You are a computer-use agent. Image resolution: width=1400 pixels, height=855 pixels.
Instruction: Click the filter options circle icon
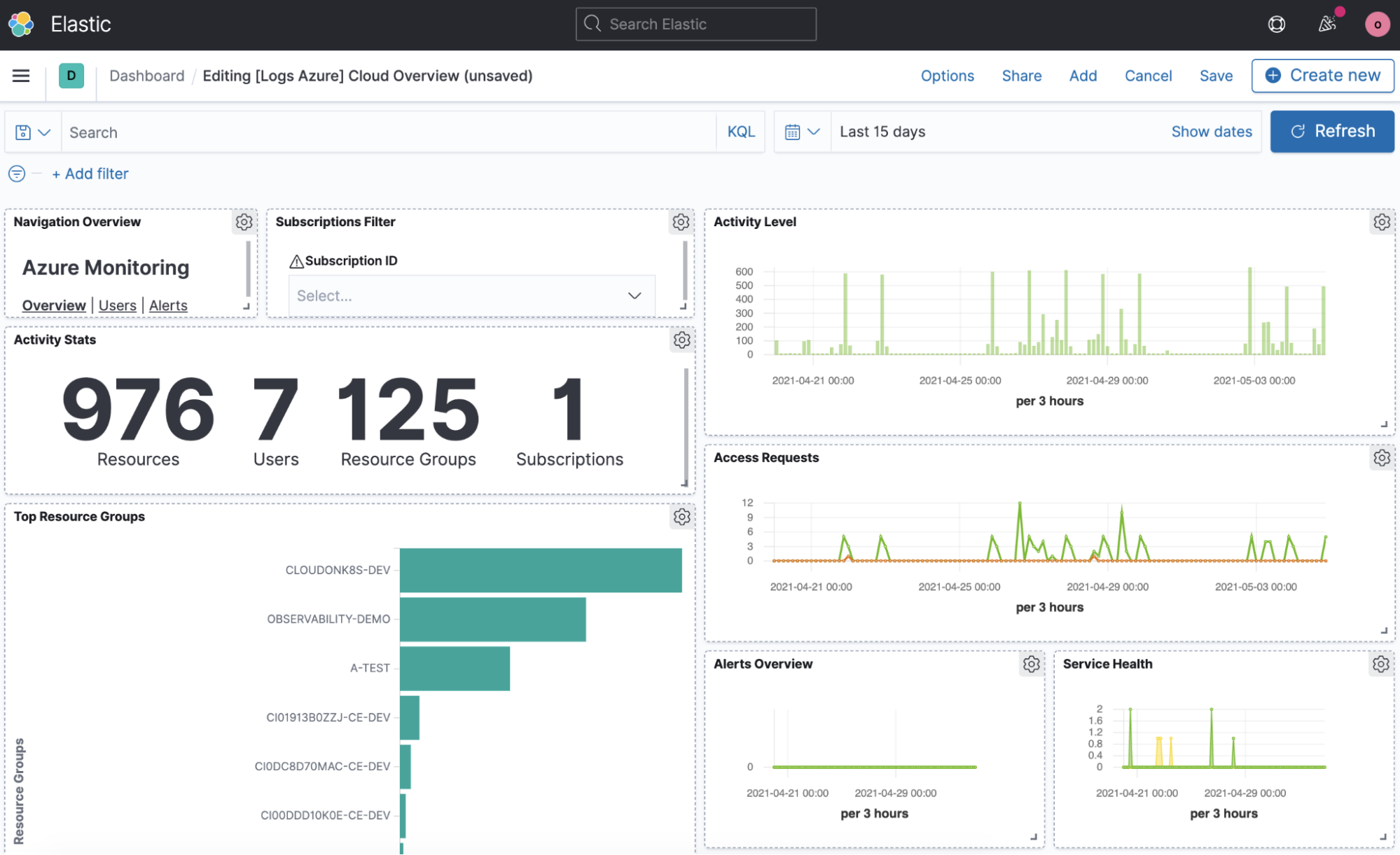(x=17, y=174)
